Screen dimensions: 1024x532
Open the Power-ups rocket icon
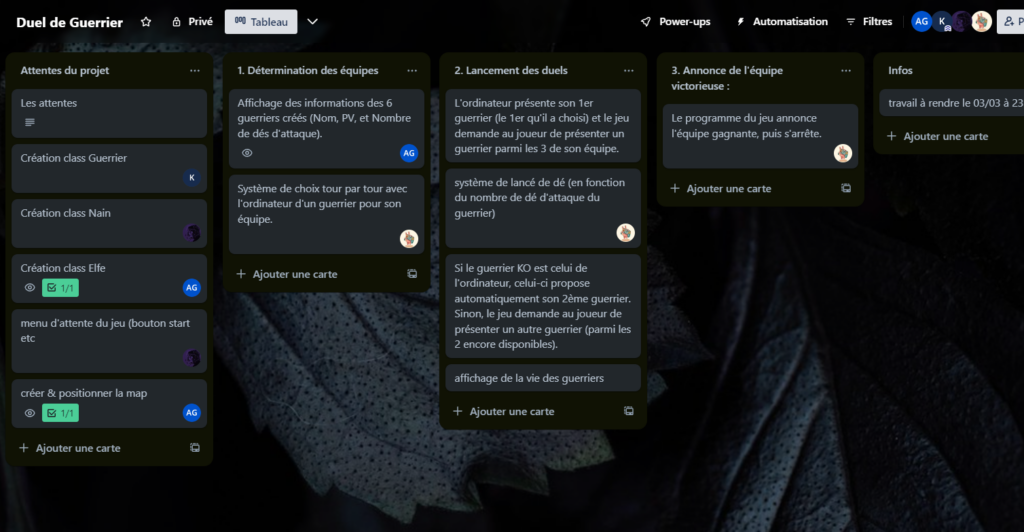pyautogui.click(x=646, y=22)
